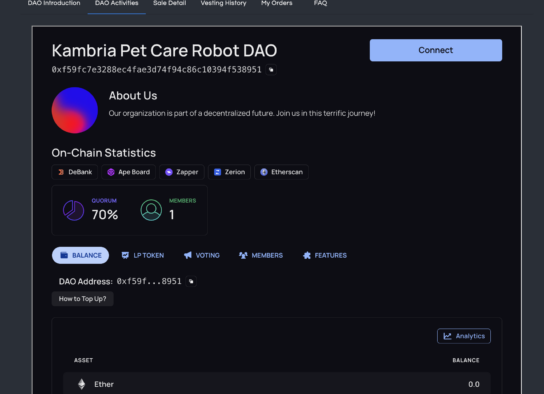Open the FEATURES tab

tap(325, 255)
